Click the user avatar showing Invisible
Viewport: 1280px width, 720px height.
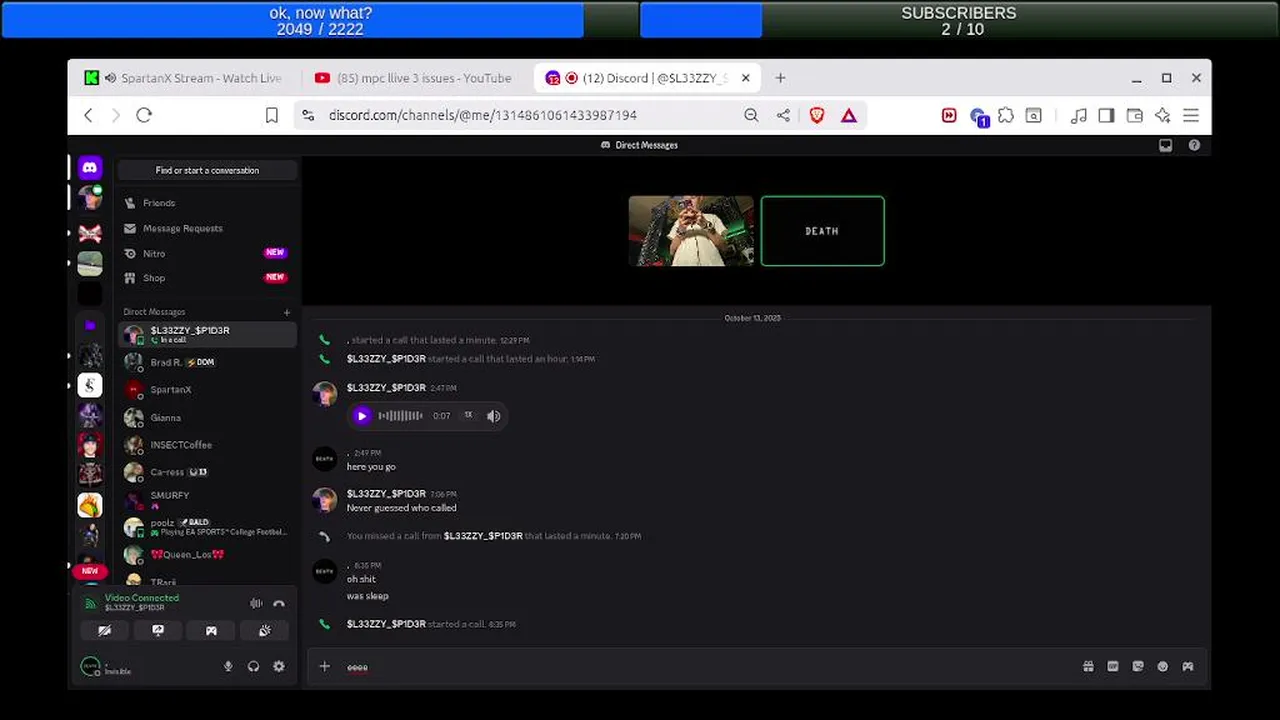(90, 666)
